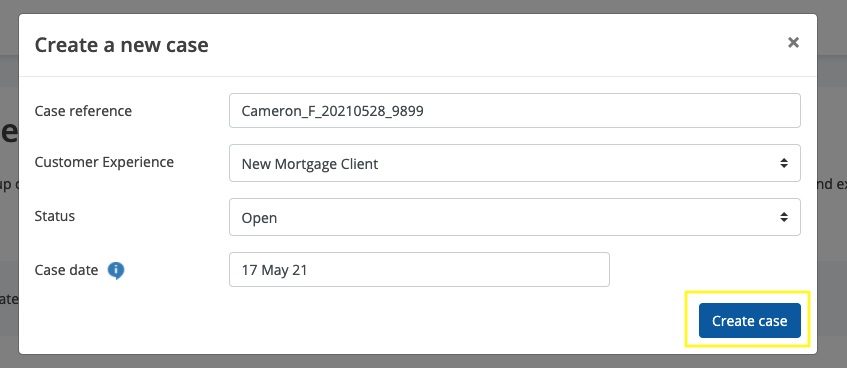Viewport: 847px width, 368px height.
Task: Click the Case reference label
Action: point(83,111)
